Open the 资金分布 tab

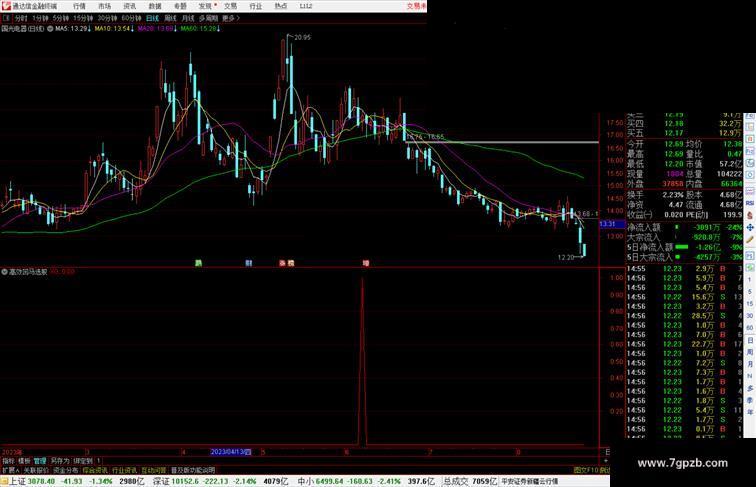pyautogui.click(x=66, y=470)
